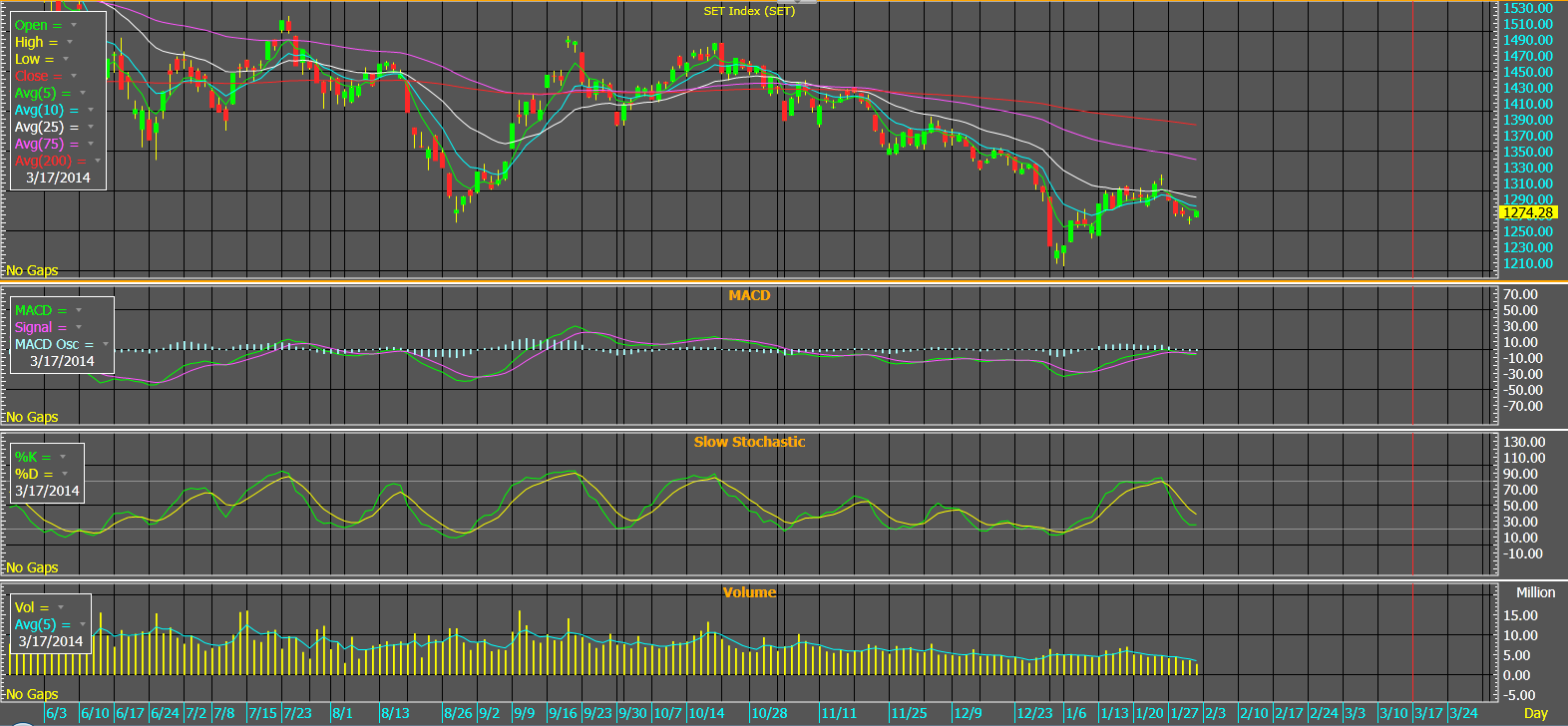Expand the Avg(5) dropdown in the Volume legend
This screenshot has width=1568, height=726.
tap(82, 624)
